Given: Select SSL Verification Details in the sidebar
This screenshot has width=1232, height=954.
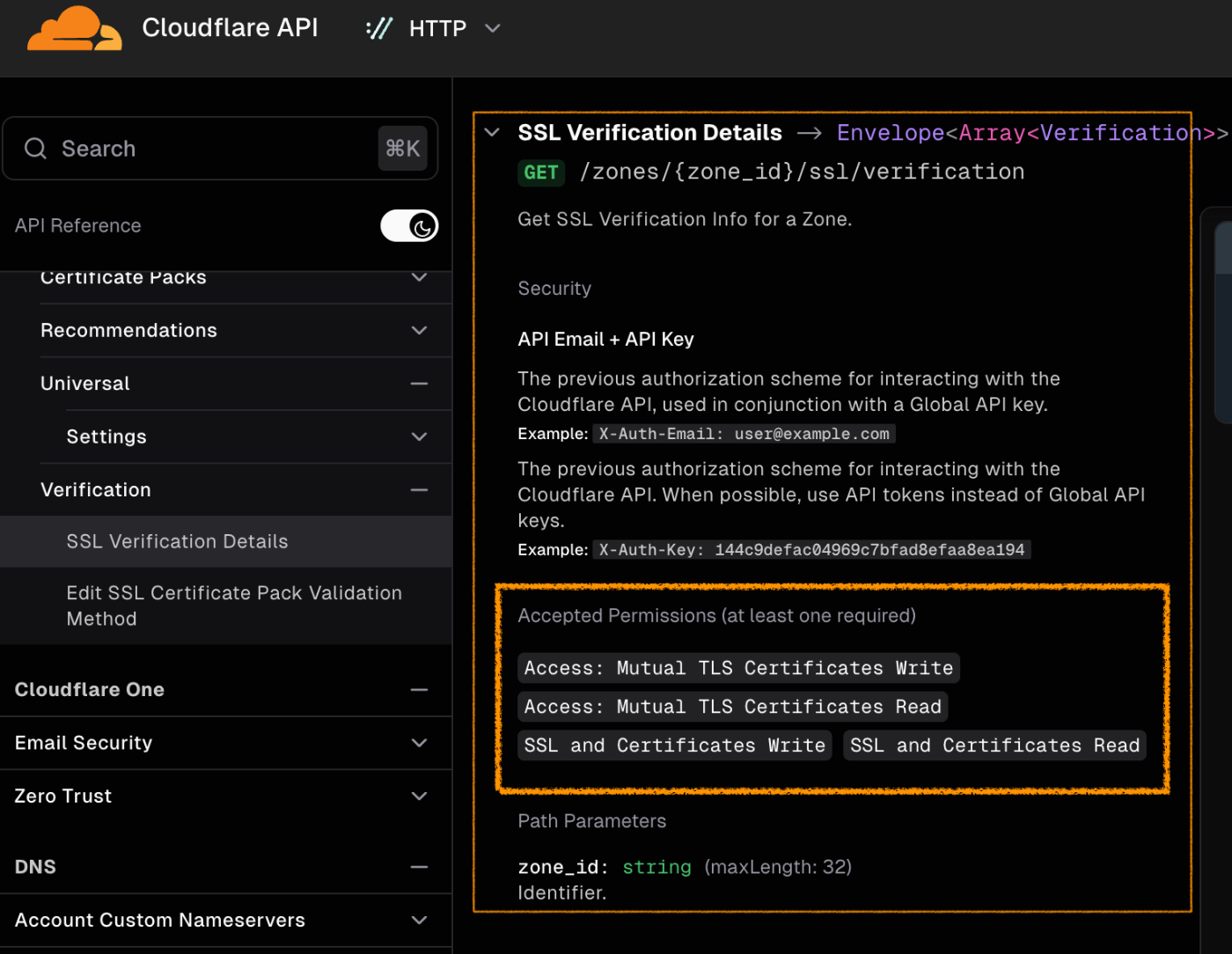Looking at the screenshot, I should (177, 541).
